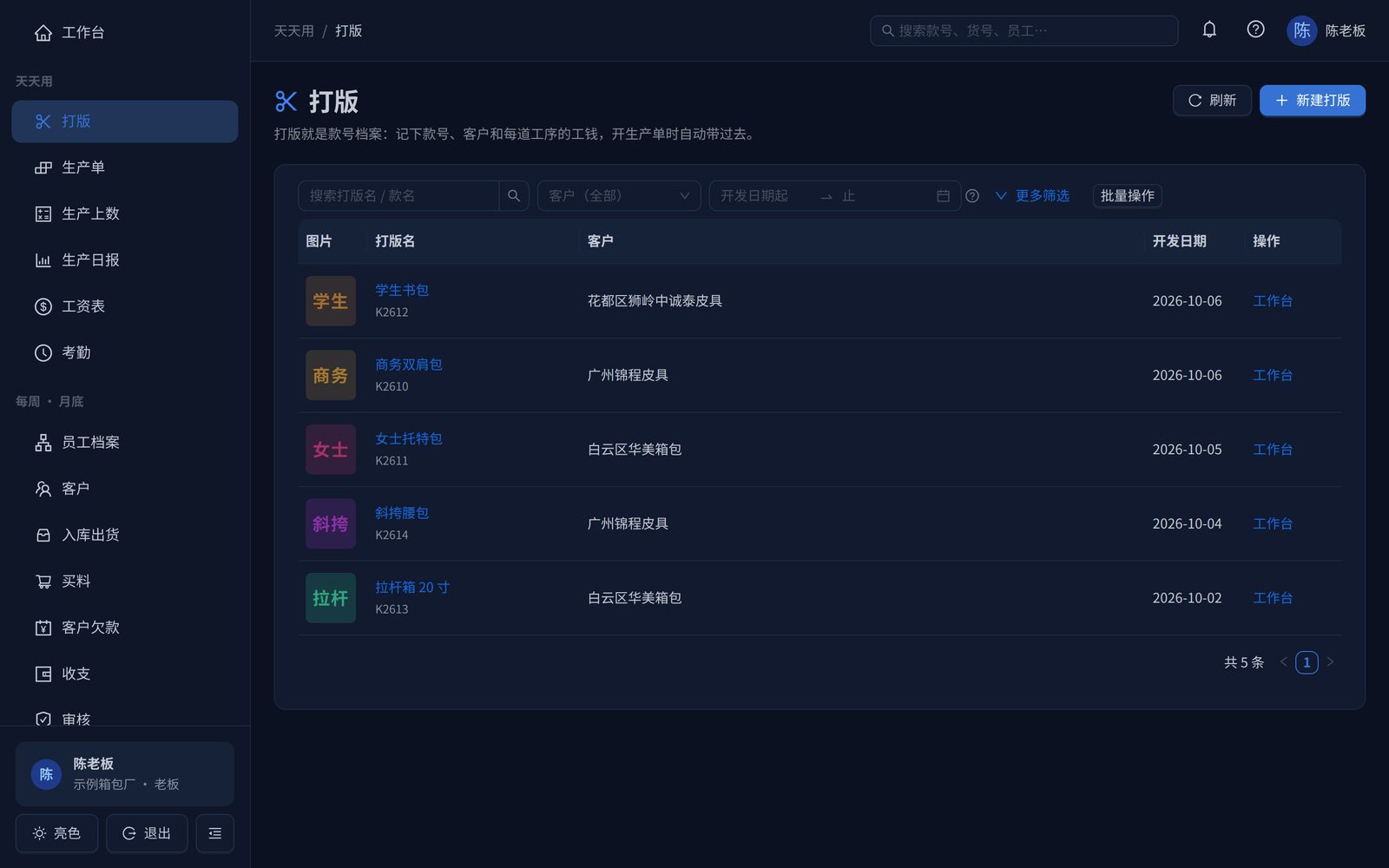Open the 商务双肩包 pattern link

pyautogui.click(x=409, y=365)
